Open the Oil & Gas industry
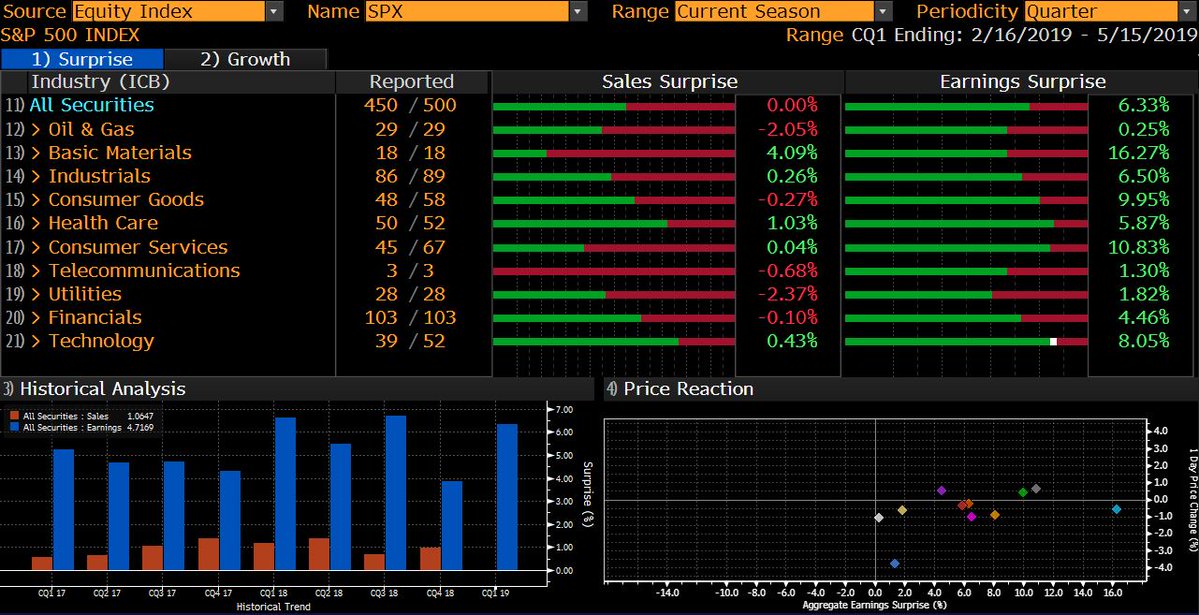Image resolution: width=1199 pixels, height=615 pixels. pos(91,129)
